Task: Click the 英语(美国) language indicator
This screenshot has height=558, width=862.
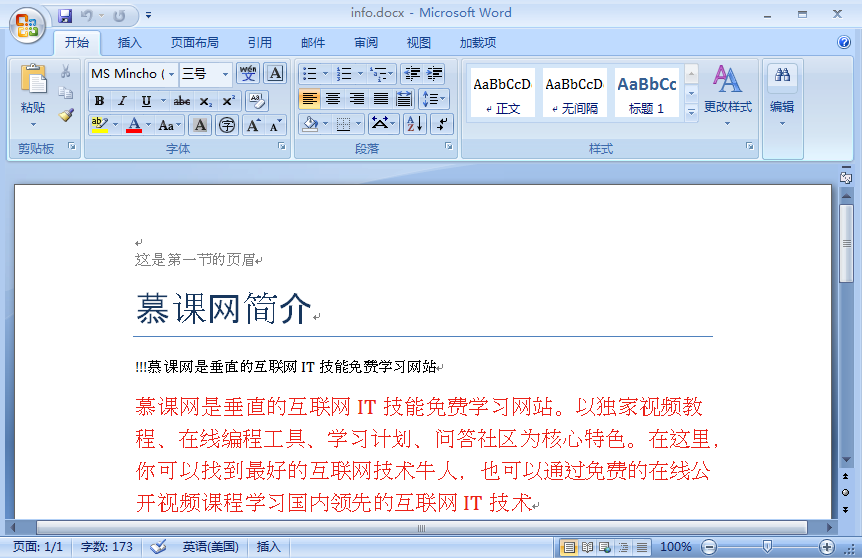Action: (x=211, y=547)
